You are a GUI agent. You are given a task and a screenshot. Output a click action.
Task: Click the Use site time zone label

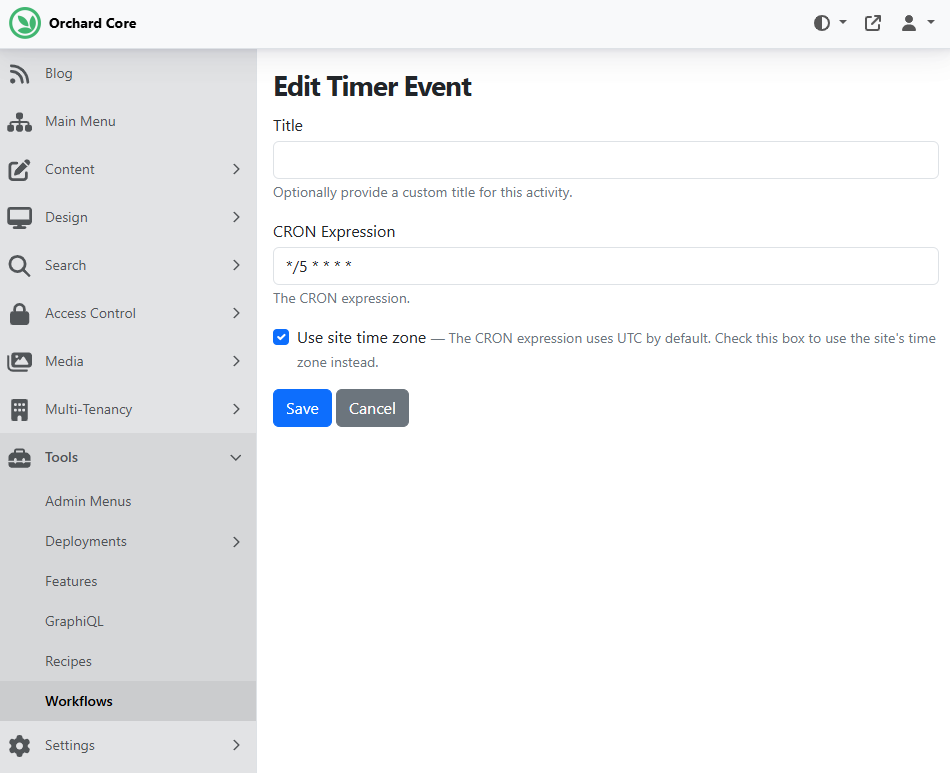pyautogui.click(x=361, y=337)
